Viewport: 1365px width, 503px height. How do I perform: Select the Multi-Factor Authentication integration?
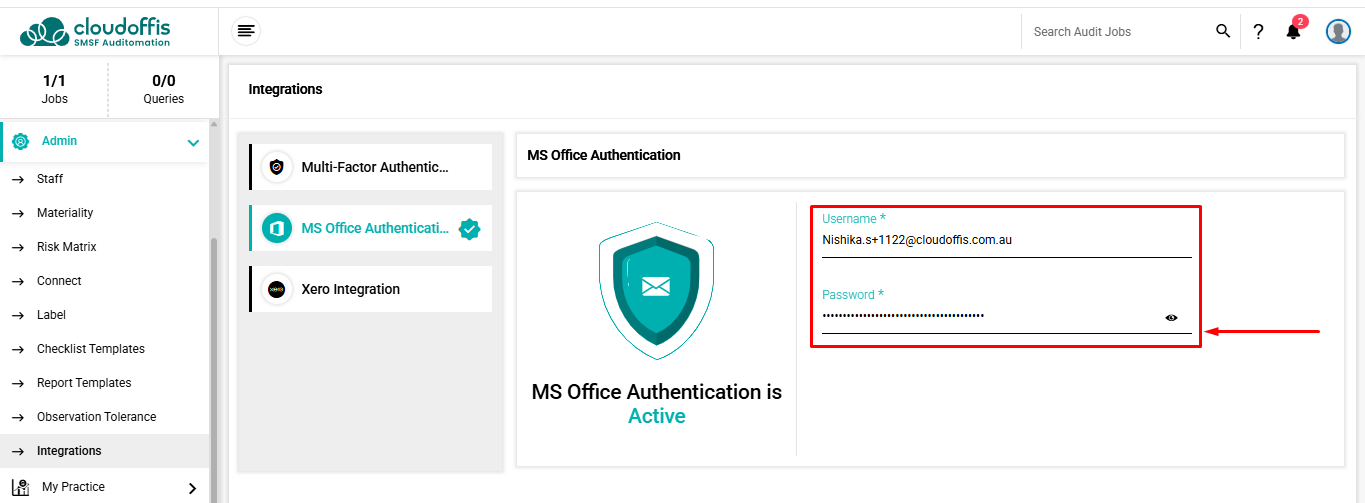tap(370, 167)
